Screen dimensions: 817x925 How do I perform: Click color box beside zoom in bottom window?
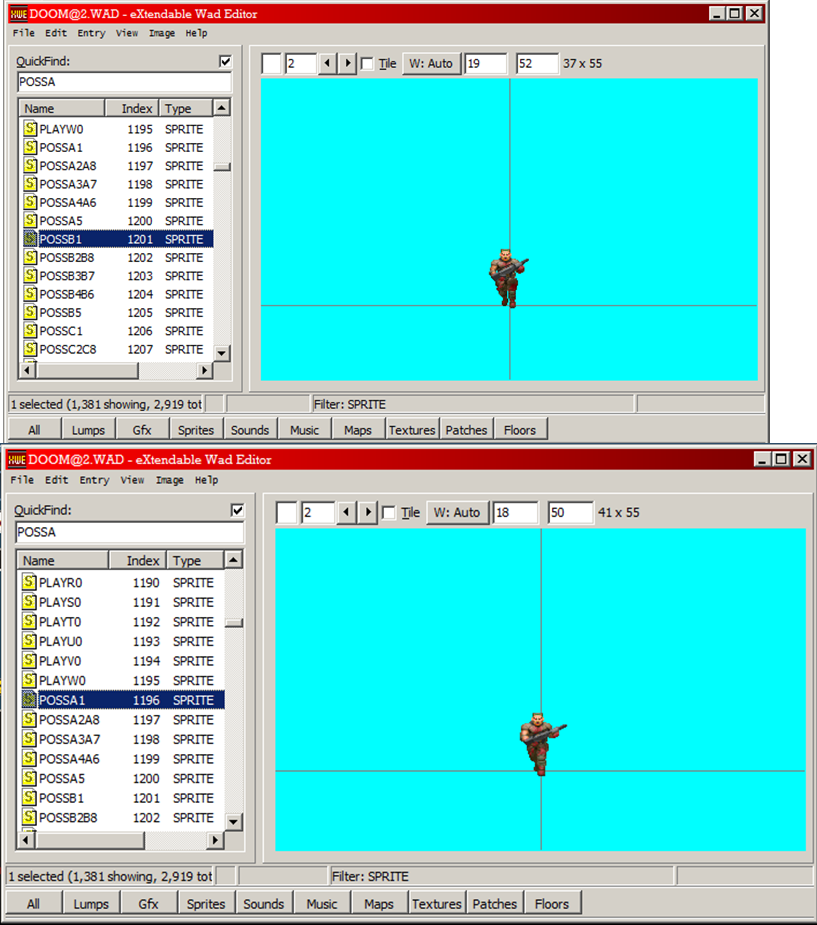click(287, 512)
